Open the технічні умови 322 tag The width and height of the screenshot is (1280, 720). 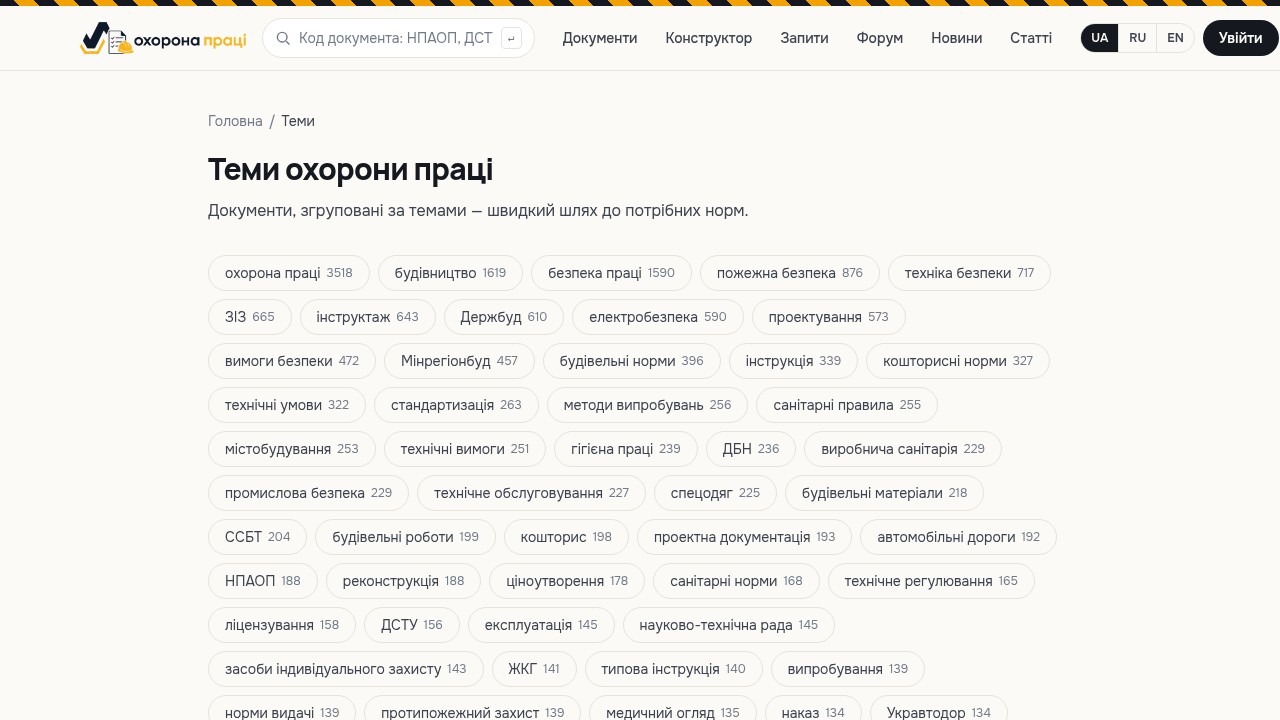tap(287, 405)
